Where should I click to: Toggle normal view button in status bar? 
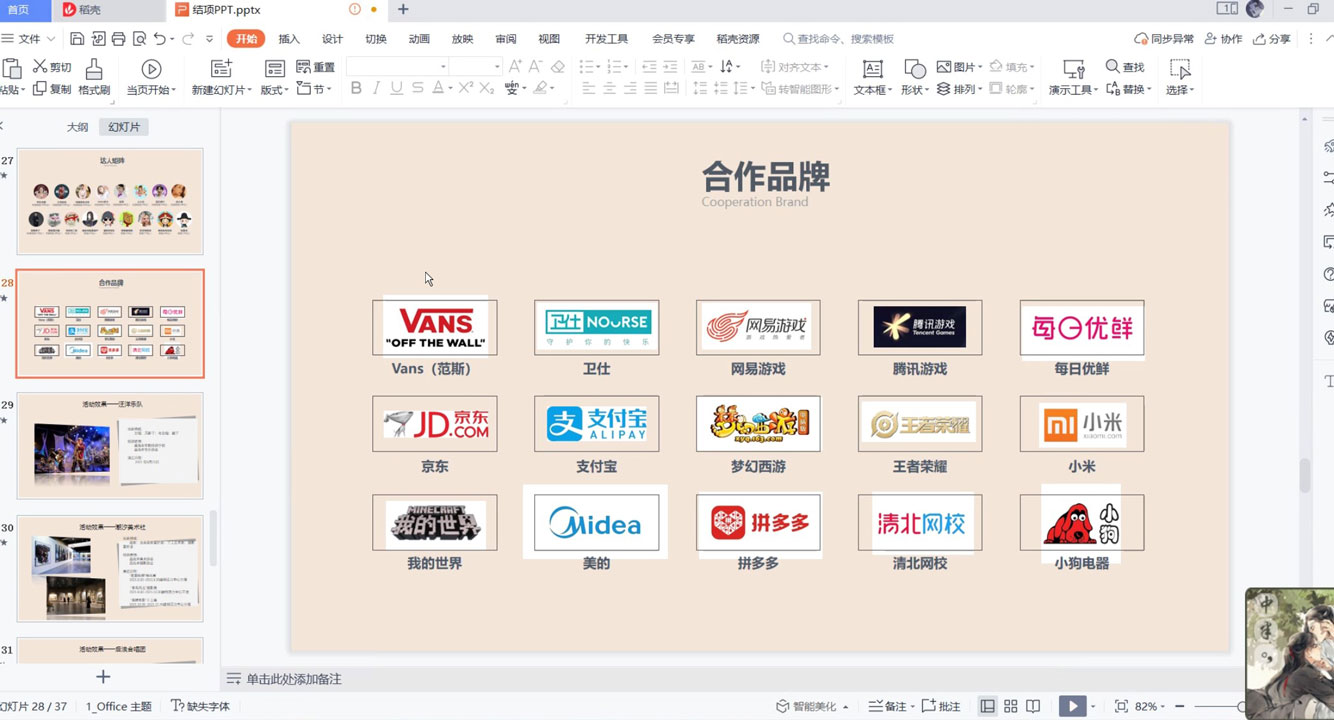pos(987,706)
